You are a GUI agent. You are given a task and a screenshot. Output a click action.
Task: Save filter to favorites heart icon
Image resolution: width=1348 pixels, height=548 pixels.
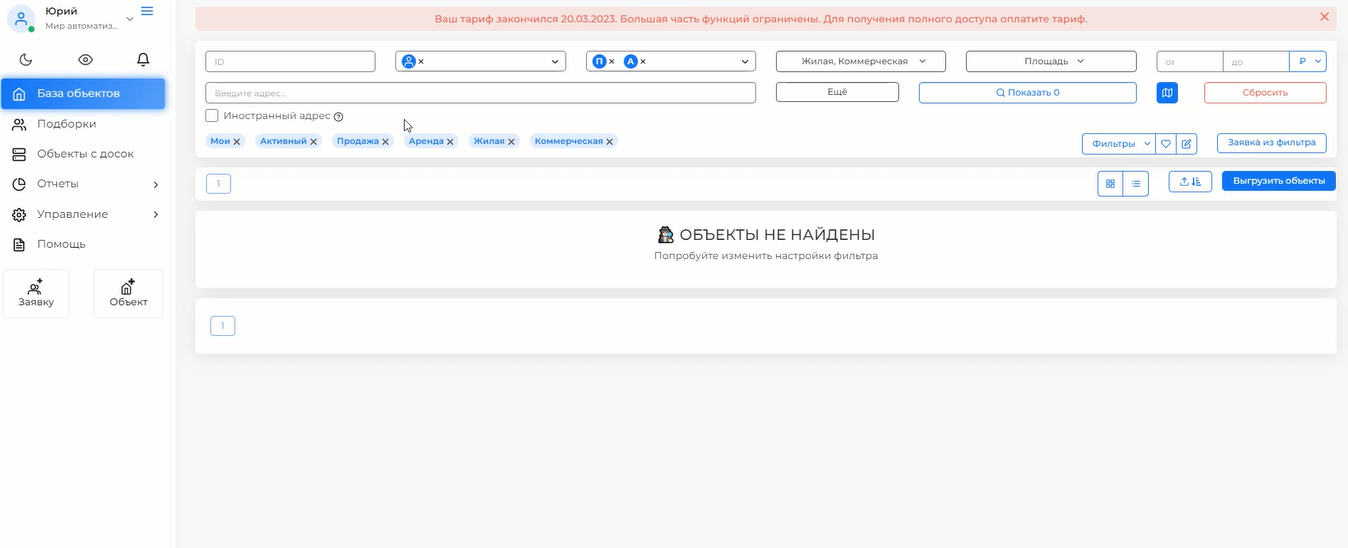tap(1166, 144)
